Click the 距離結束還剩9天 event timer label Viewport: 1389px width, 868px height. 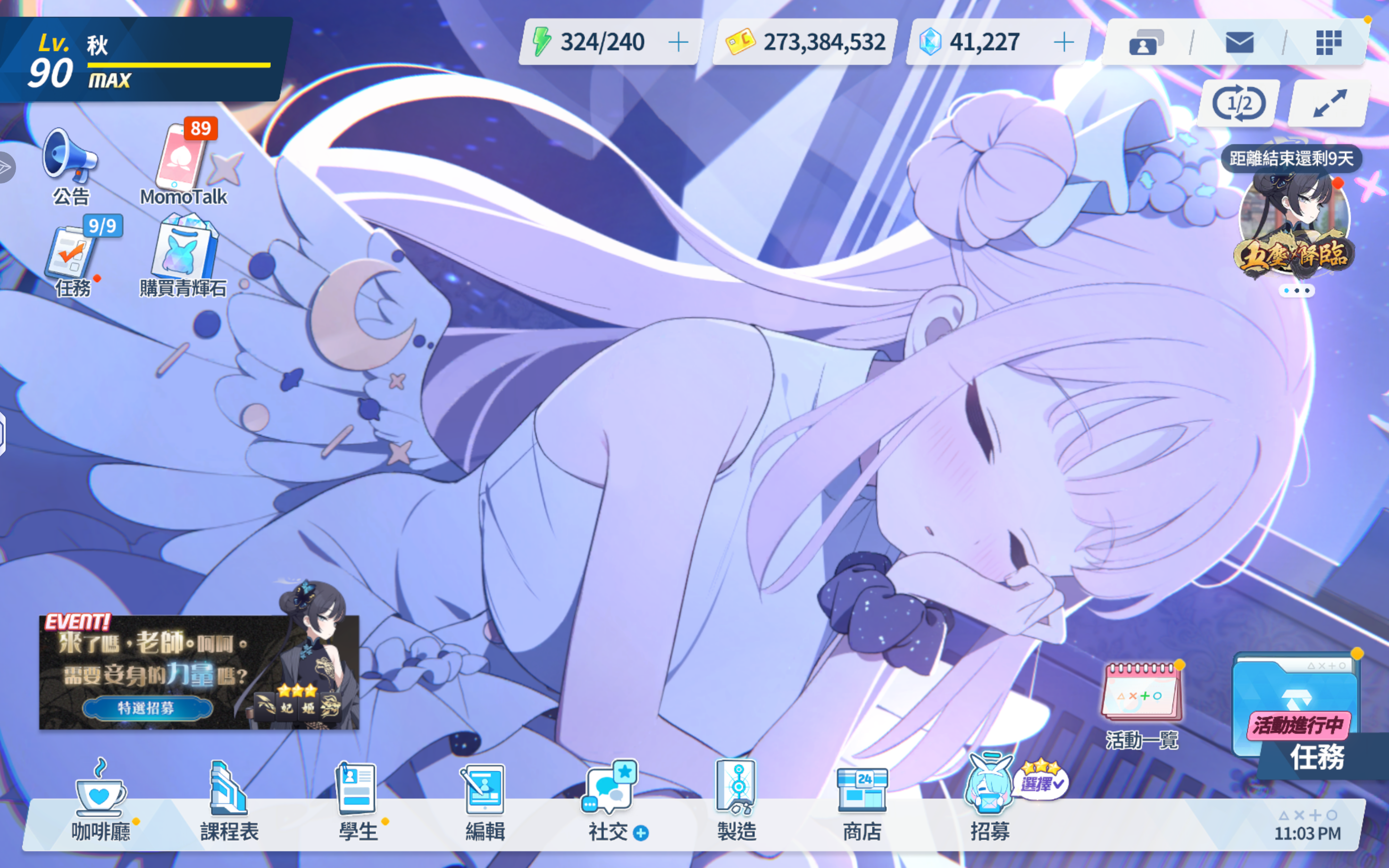tap(1291, 159)
